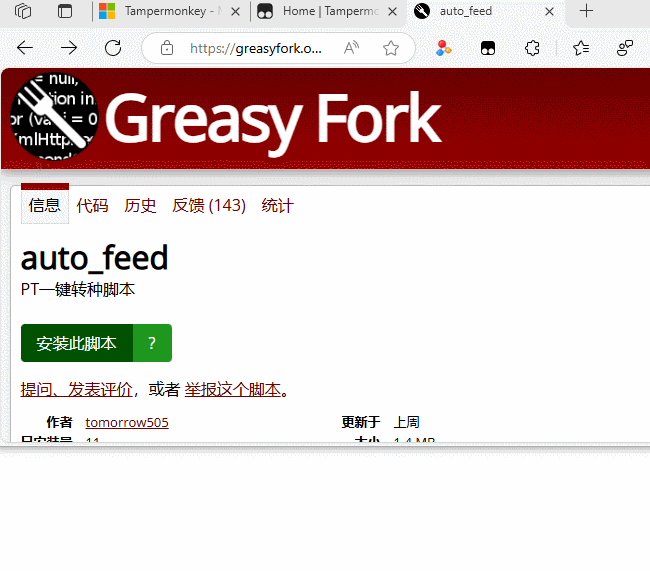This screenshot has height=571, width=650.
Task: Click the address bar URL field
Action: pyautogui.click(x=260, y=48)
